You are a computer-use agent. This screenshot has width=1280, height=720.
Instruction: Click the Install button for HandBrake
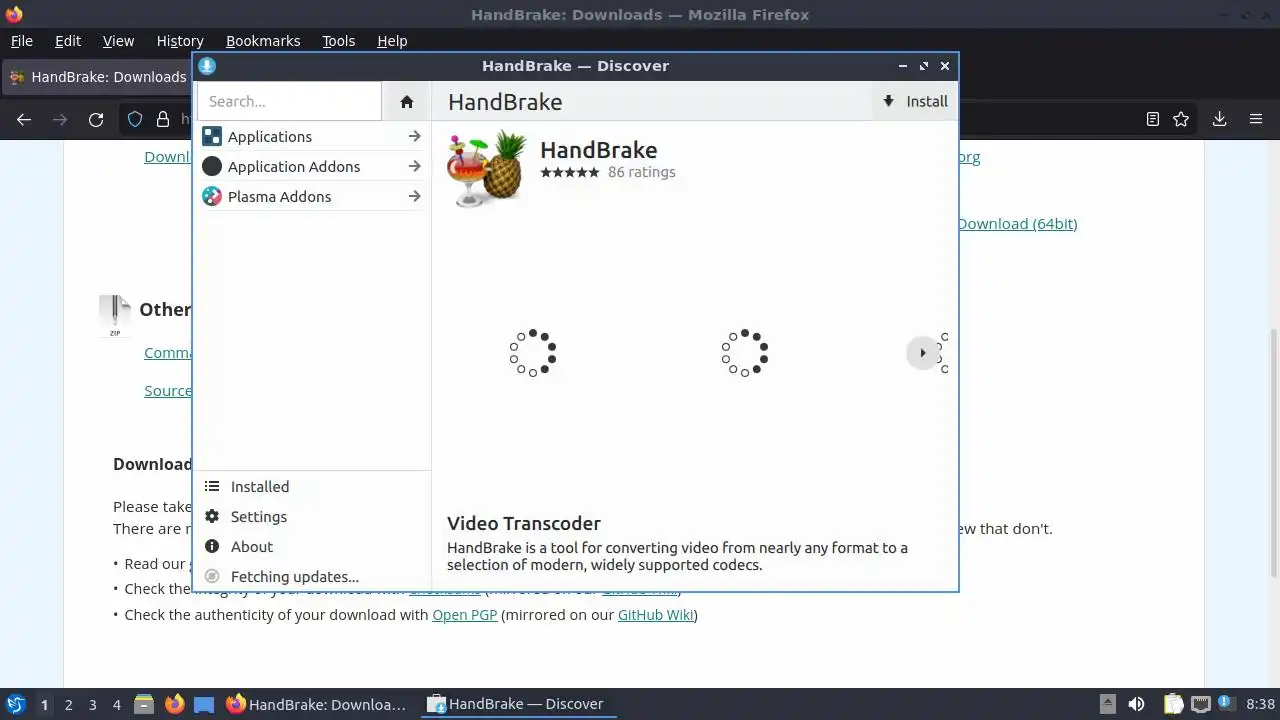pyautogui.click(x=915, y=101)
